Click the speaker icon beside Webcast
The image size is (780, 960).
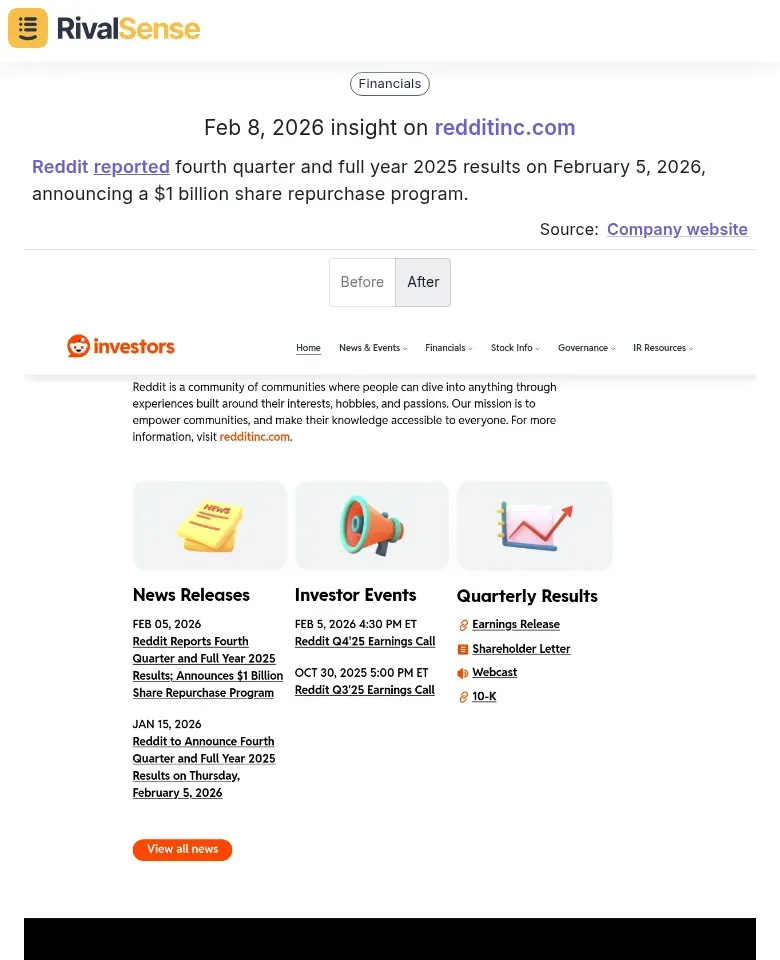(x=462, y=673)
